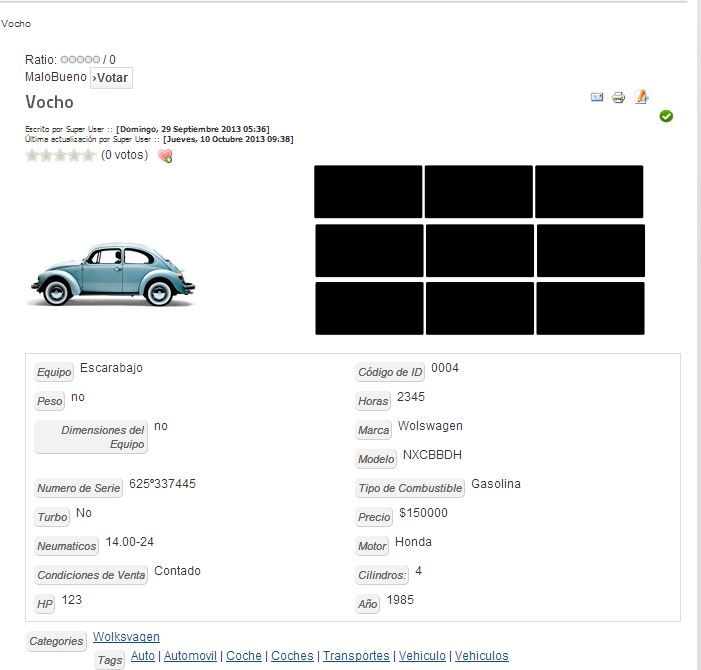The width and height of the screenshot is (701, 670).
Task: Click the Última actualización date line
Action: point(159,139)
